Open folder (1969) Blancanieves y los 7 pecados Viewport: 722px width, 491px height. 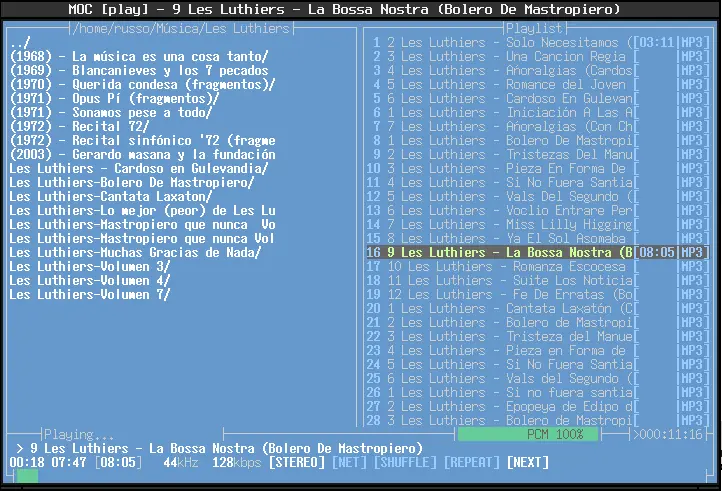139,70
